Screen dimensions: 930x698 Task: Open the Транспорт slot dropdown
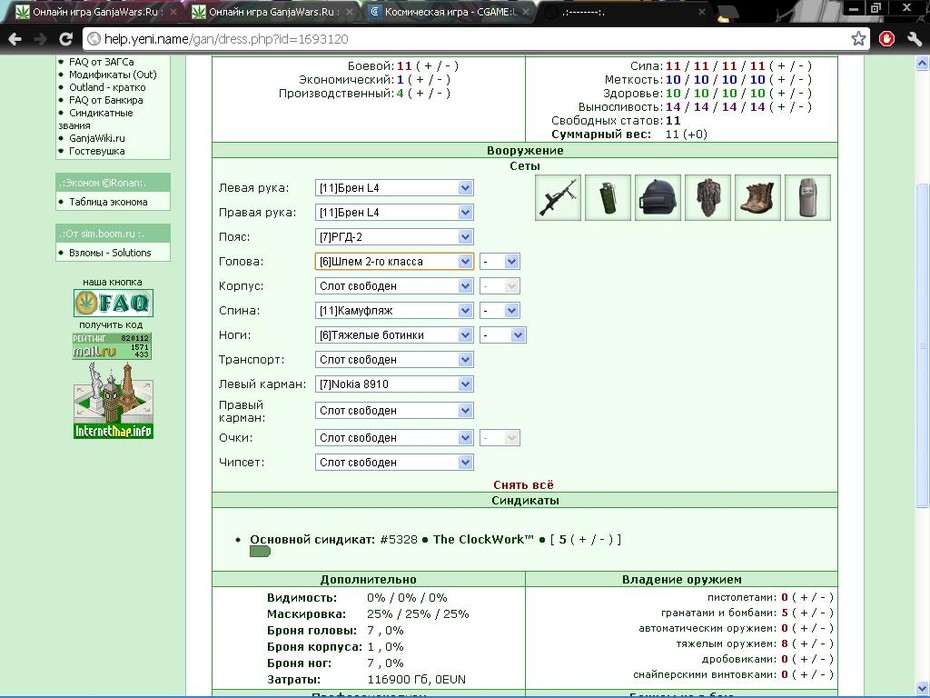pyautogui.click(x=394, y=360)
